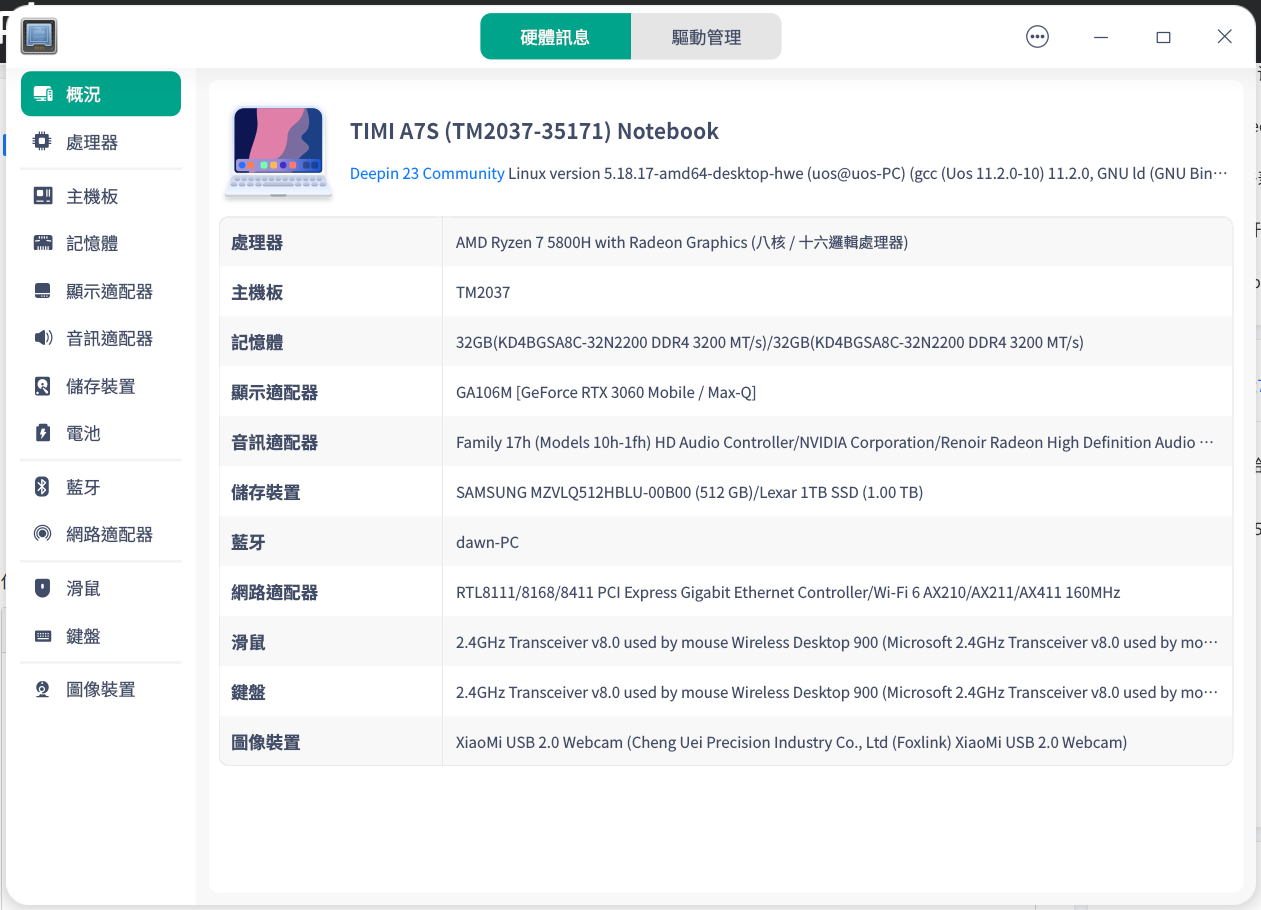
Task: Click the 主機板 row label in the table
Action: click(x=257, y=292)
